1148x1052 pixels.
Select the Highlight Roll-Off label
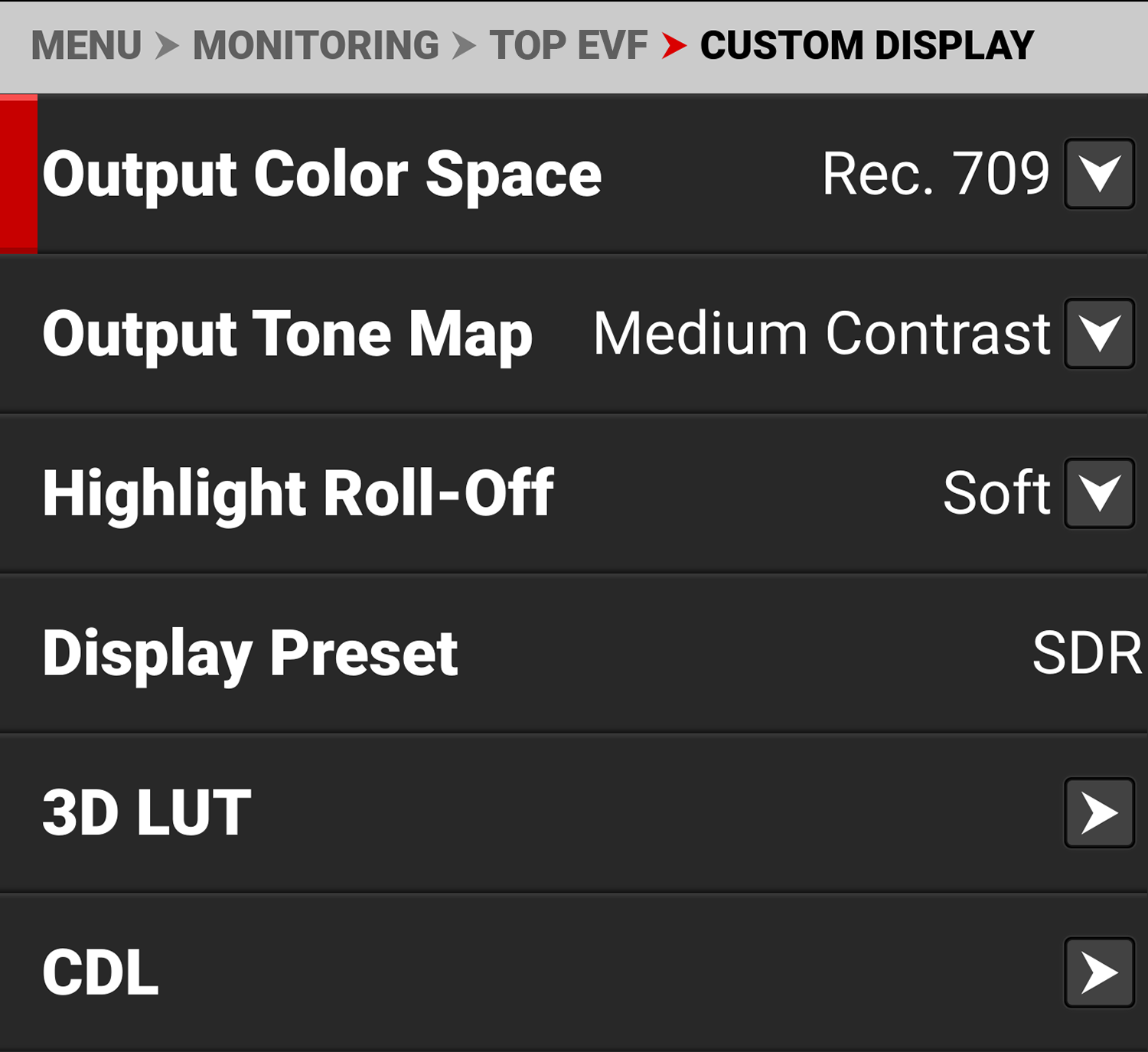(298, 494)
